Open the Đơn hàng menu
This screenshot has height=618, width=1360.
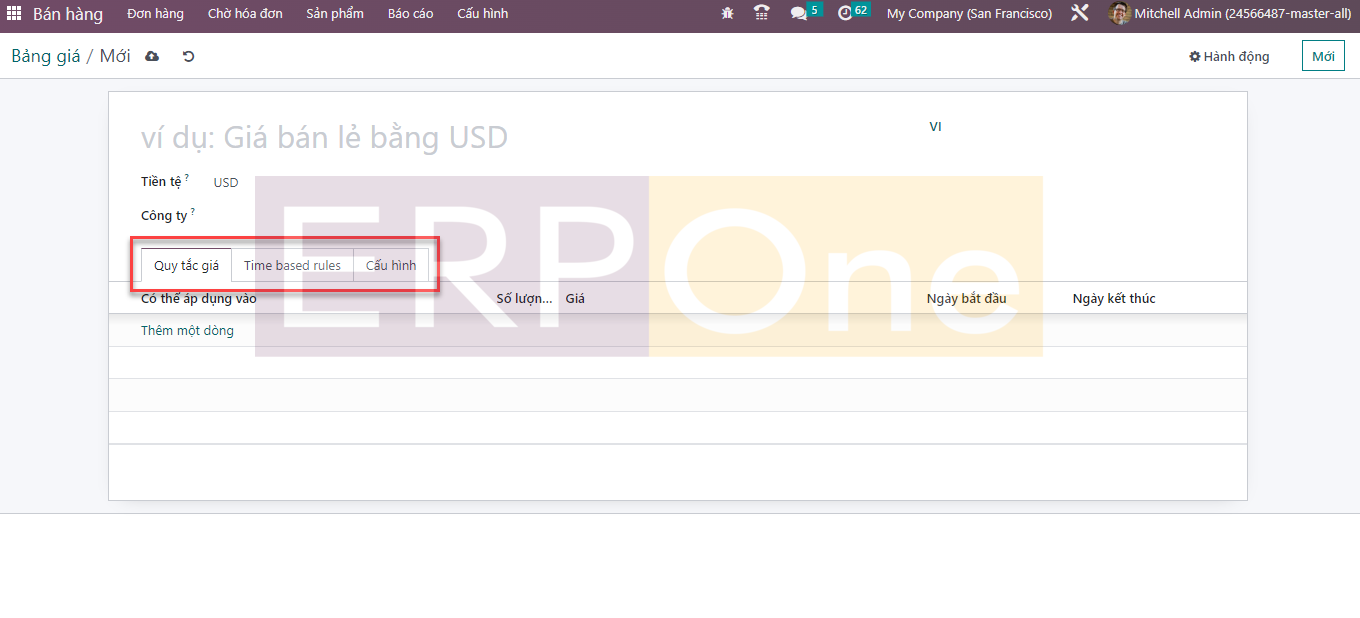pyautogui.click(x=156, y=14)
